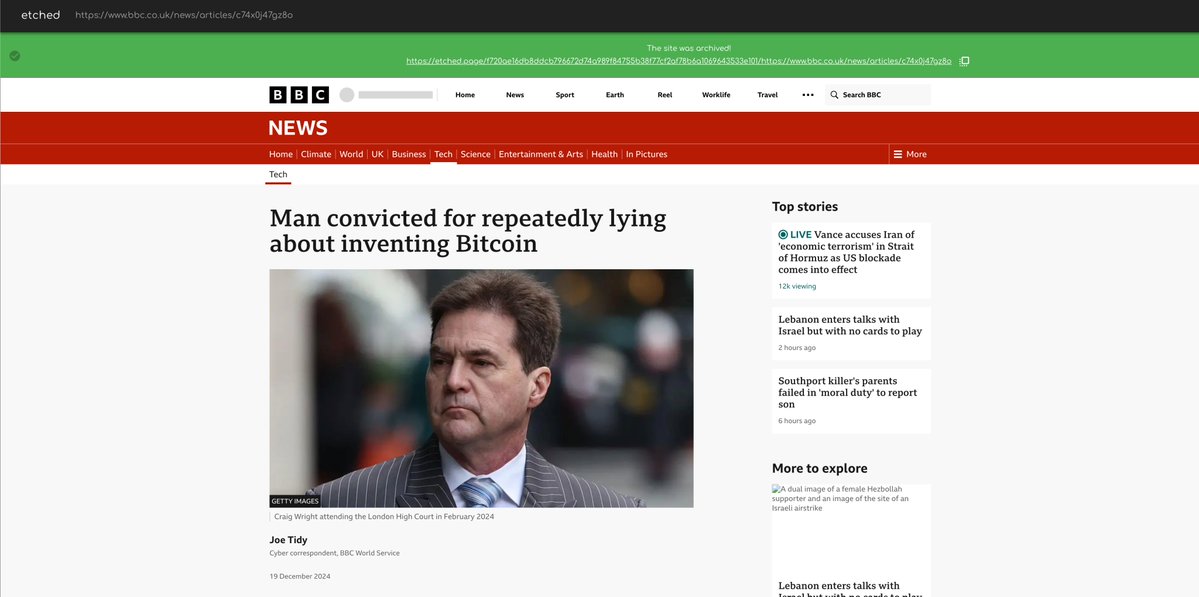Click the Search BBC input field
Screen dimensions: 1199x597
(878, 95)
